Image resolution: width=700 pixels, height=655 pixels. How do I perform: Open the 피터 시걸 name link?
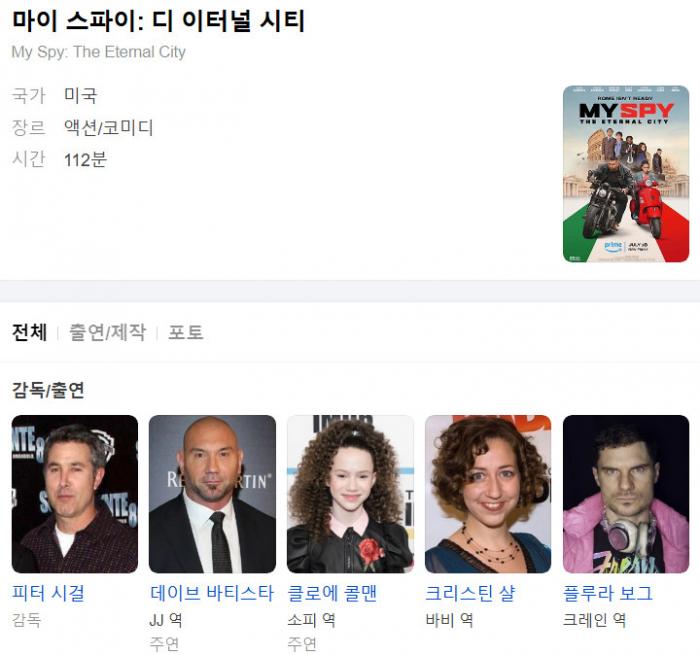pyautogui.click(x=48, y=593)
